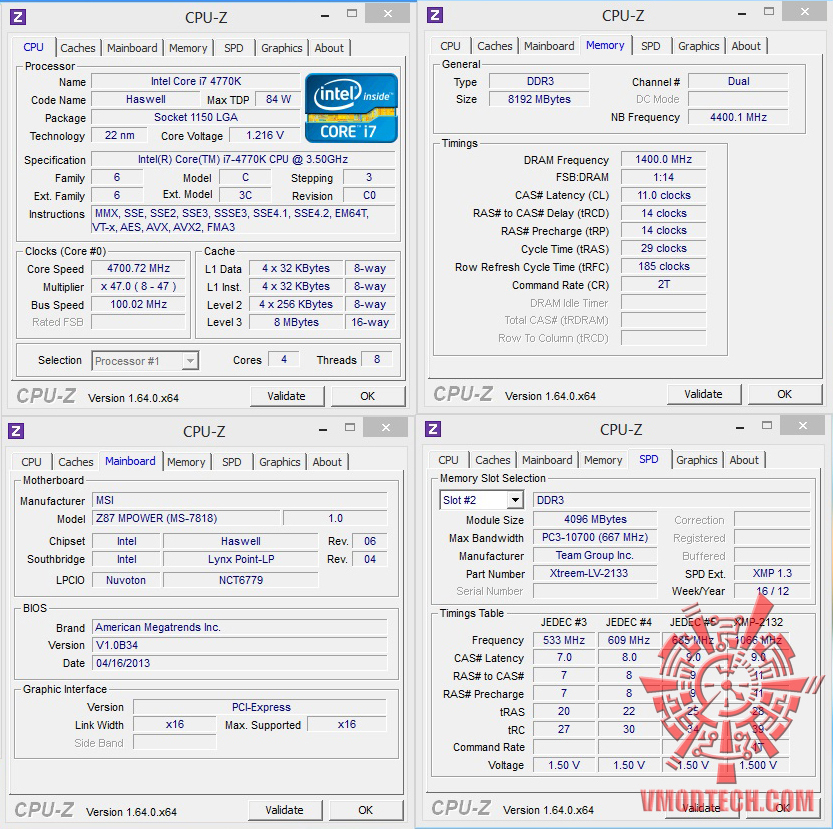Screen dimensions: 833x829
Task: Open the About tab in the CPU window
Action: click(329, 48)
